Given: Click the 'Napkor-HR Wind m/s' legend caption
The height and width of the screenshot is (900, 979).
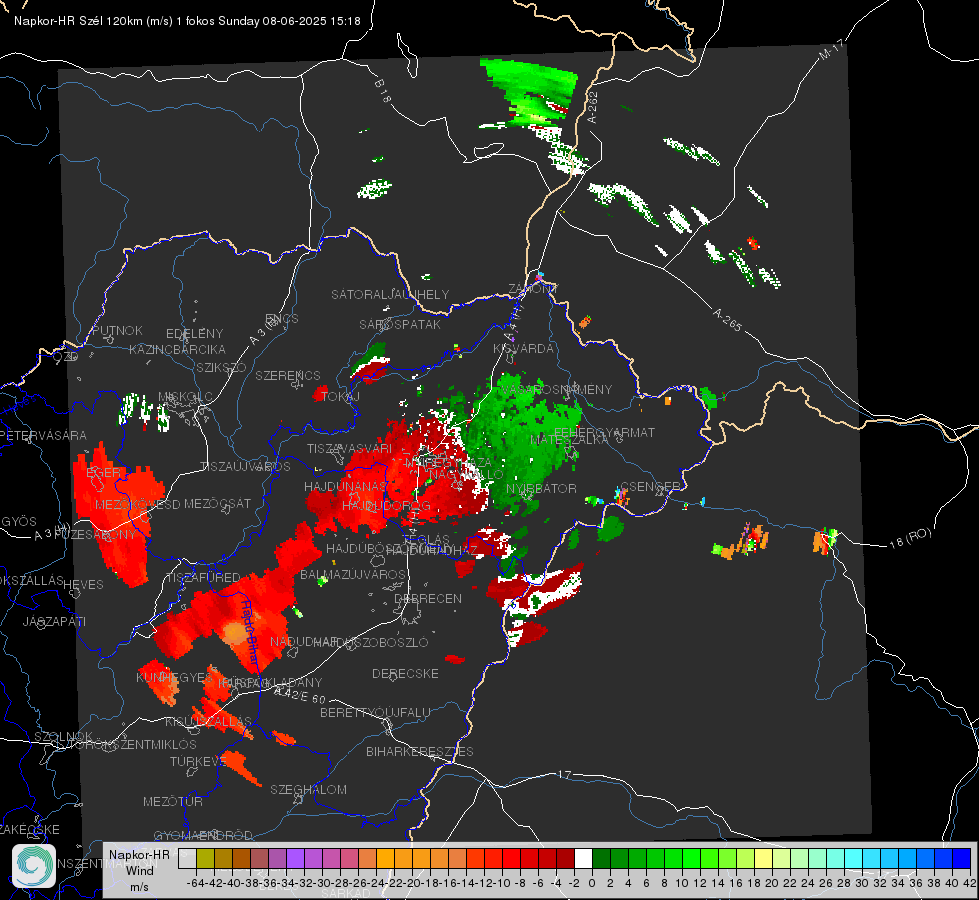Looking at the screenshot, I should coord(139,870).
